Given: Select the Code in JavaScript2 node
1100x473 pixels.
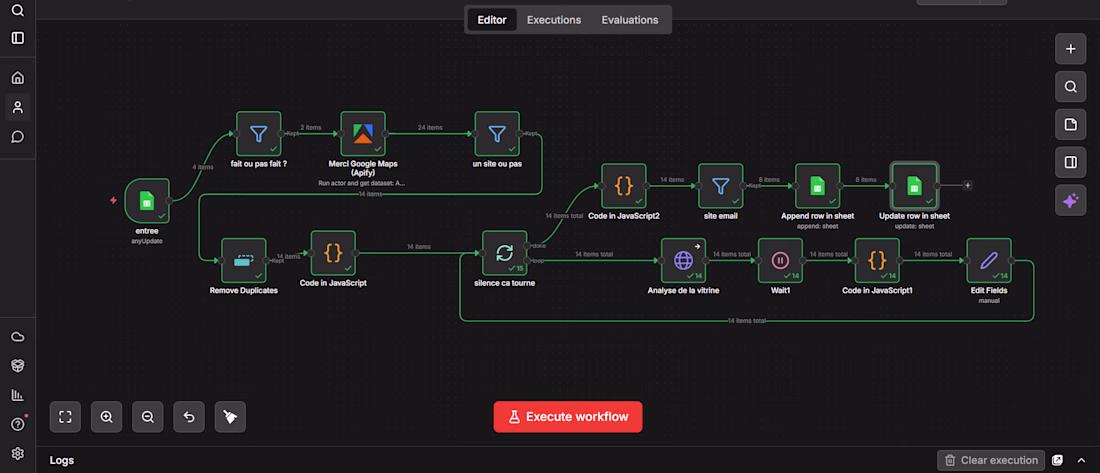Looking at the screenshot, I should pyautogui.click(x=624, y=186).
